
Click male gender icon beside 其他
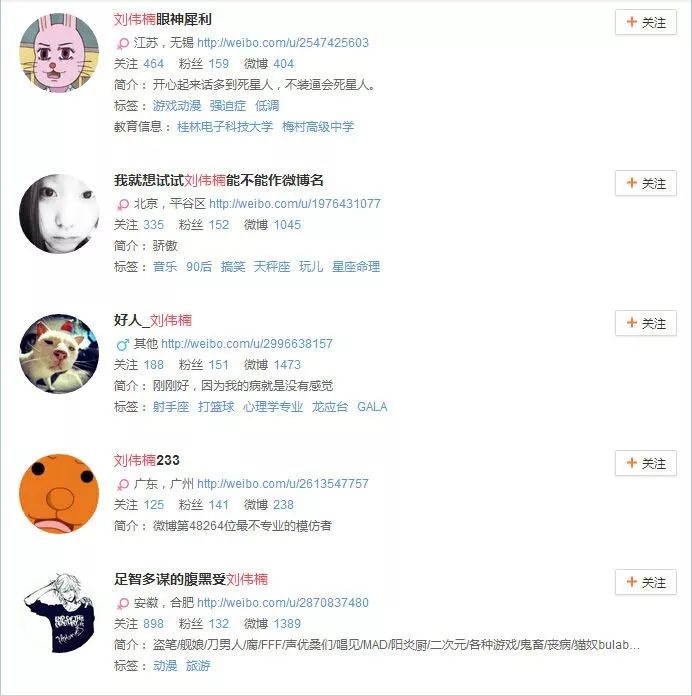[123, 344]
